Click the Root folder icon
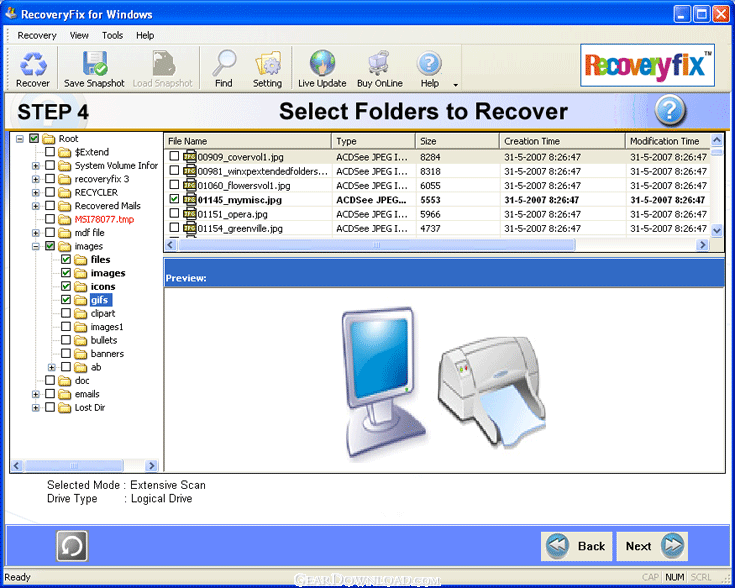 point(49,139)
